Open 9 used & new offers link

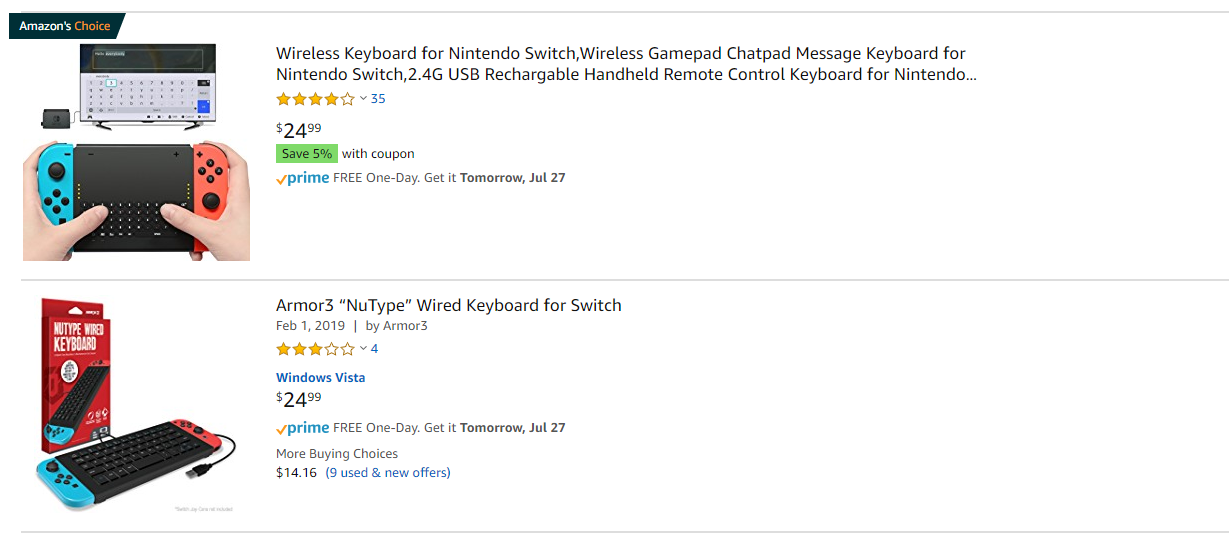click(x=388, y=473)
